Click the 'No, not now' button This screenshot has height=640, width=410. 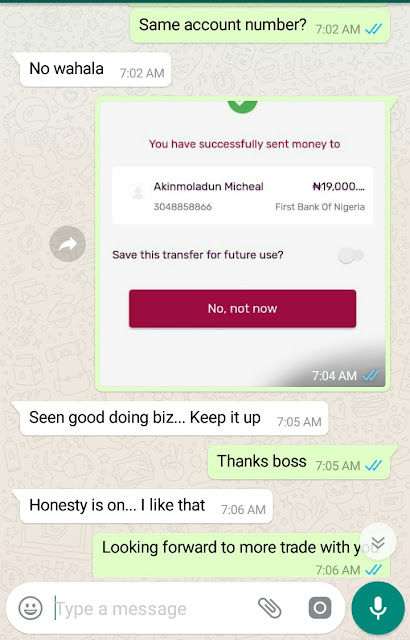[242, 308]
